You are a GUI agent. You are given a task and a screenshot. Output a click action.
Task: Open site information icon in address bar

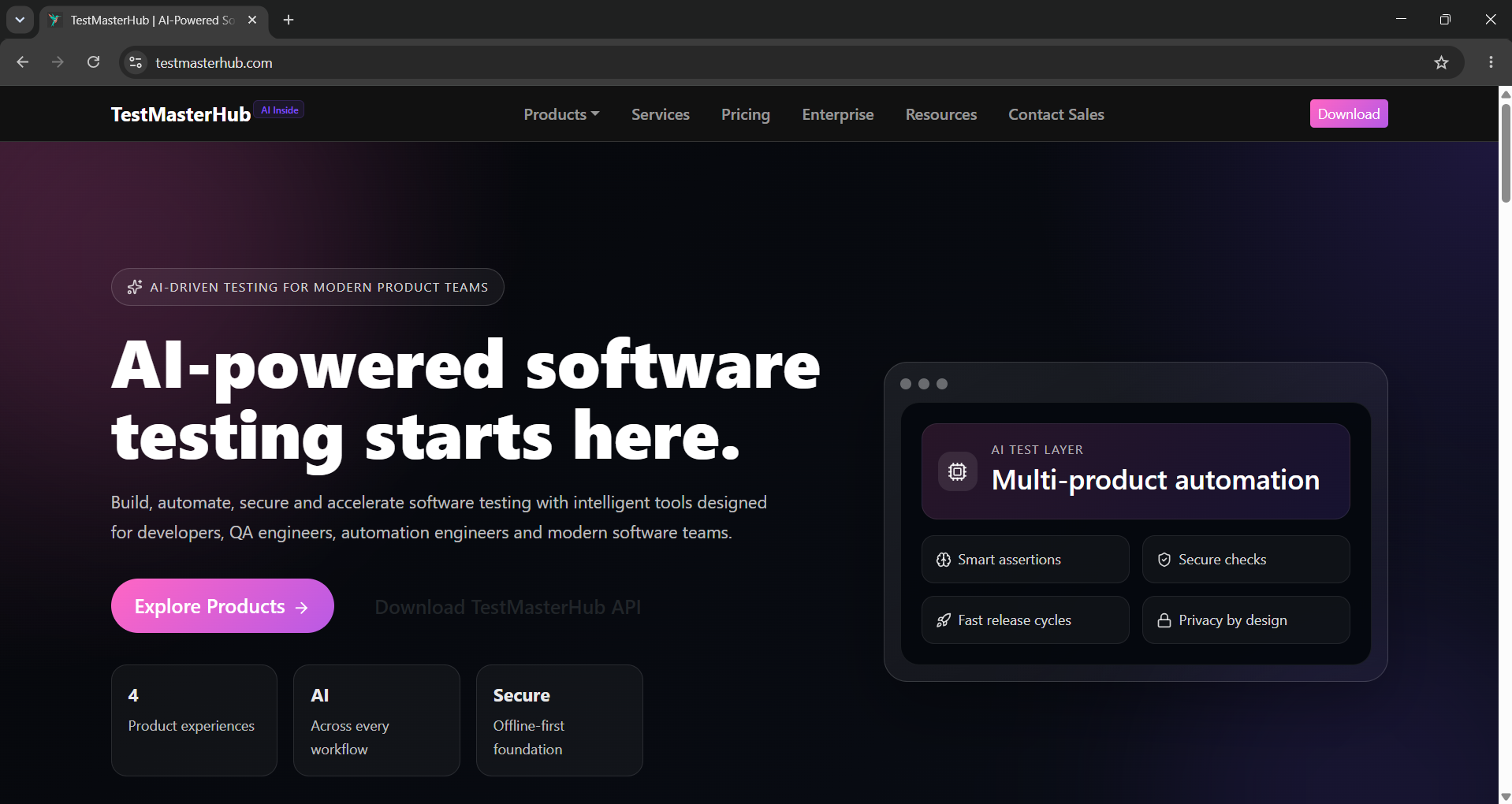[x=136, y=62]
